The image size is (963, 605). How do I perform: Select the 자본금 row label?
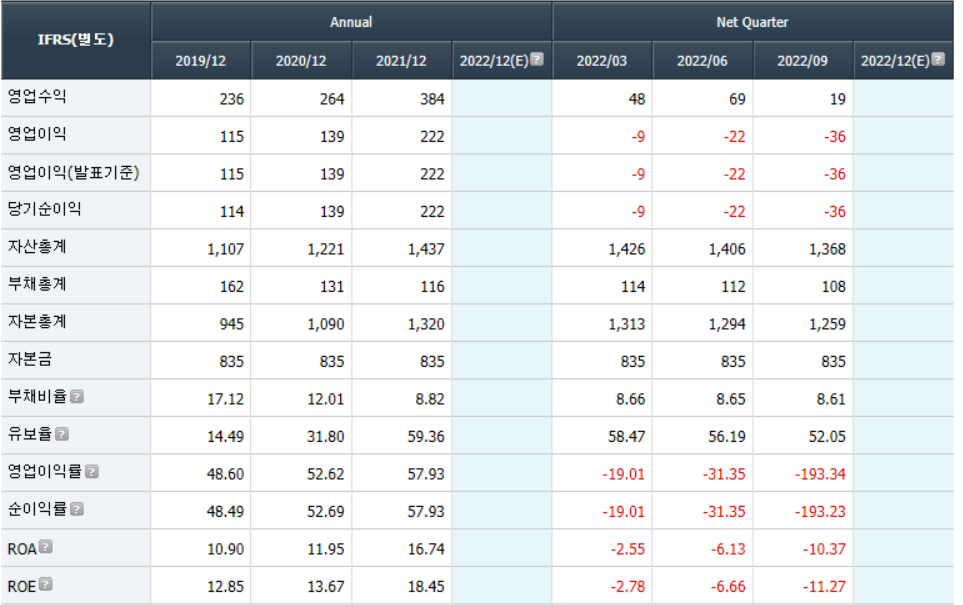click(29, 359)
